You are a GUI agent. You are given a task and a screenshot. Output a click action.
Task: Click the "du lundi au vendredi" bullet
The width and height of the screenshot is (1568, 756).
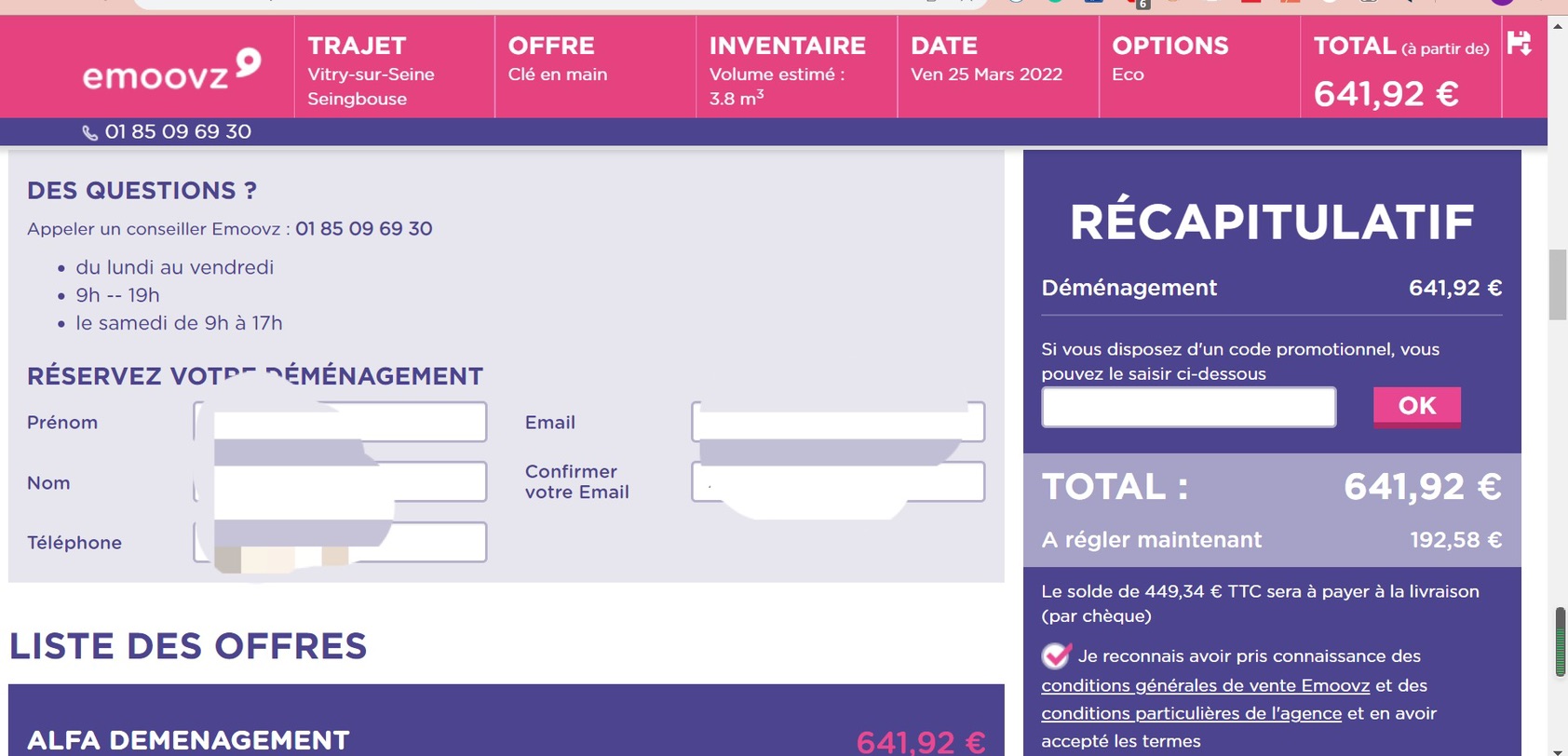pos(175,268)
